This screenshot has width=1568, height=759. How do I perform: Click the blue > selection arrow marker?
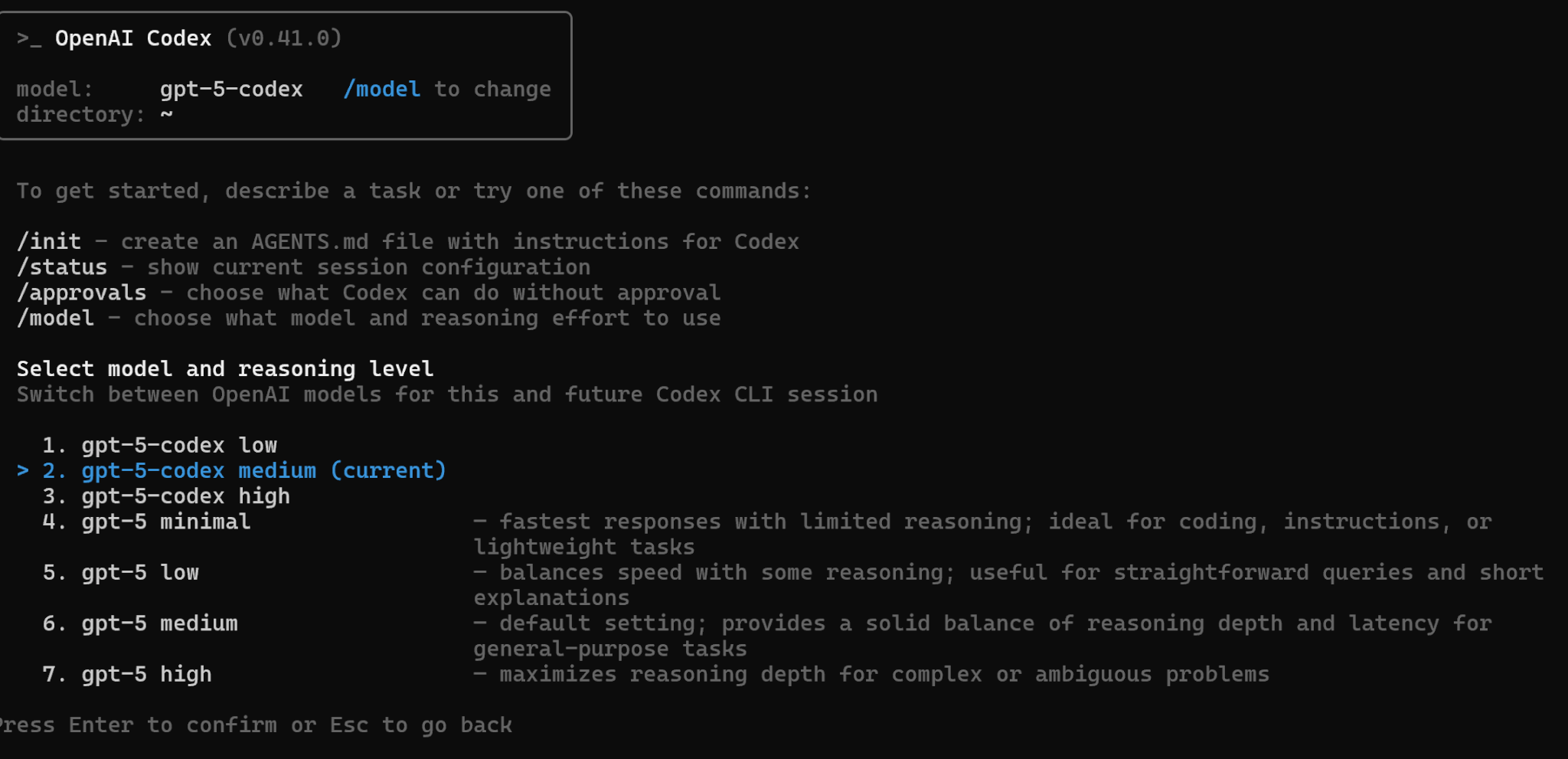tap(23, 470)
